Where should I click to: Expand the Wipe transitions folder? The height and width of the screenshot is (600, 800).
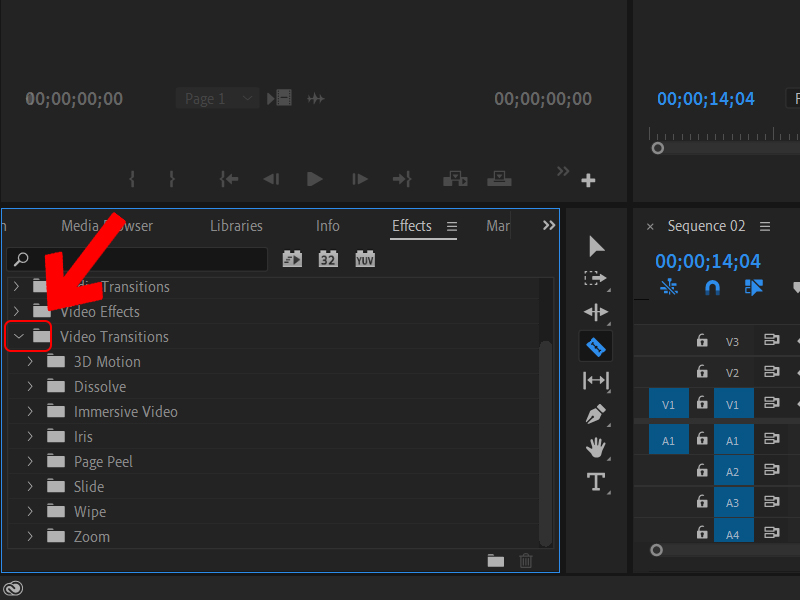pos(29,511)
